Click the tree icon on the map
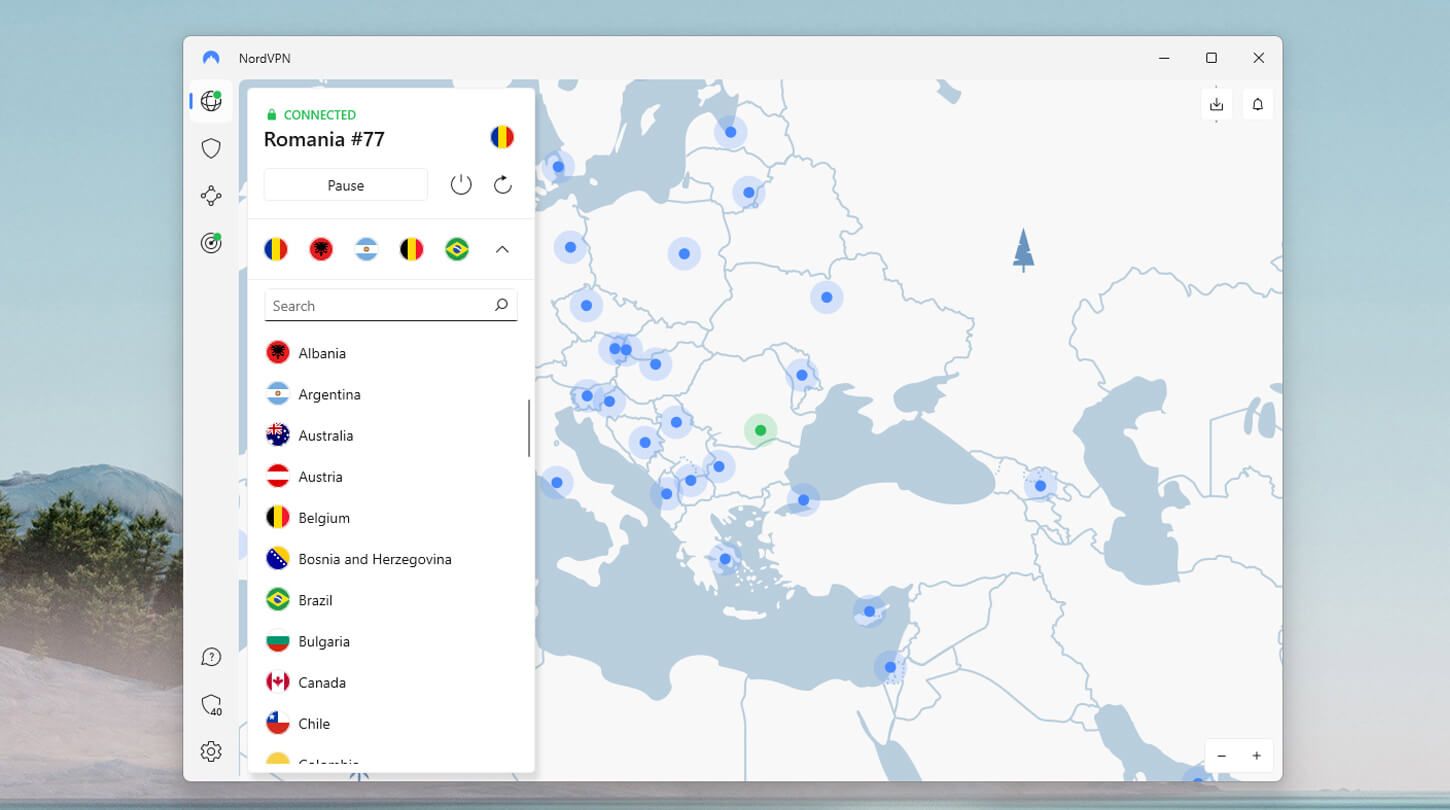This screenshot has height=810, width=1450. click(x=1023, y=249)
